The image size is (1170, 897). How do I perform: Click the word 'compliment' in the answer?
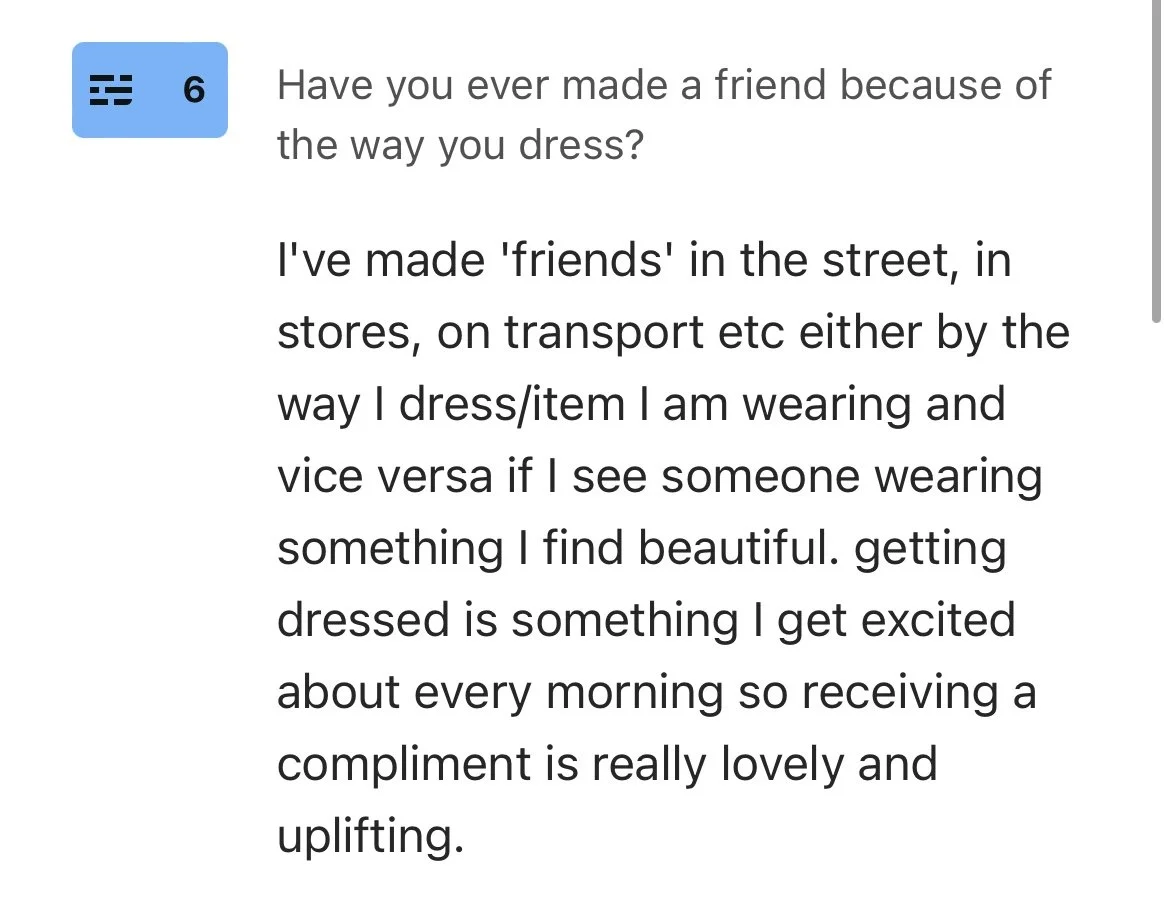(404, 765)
